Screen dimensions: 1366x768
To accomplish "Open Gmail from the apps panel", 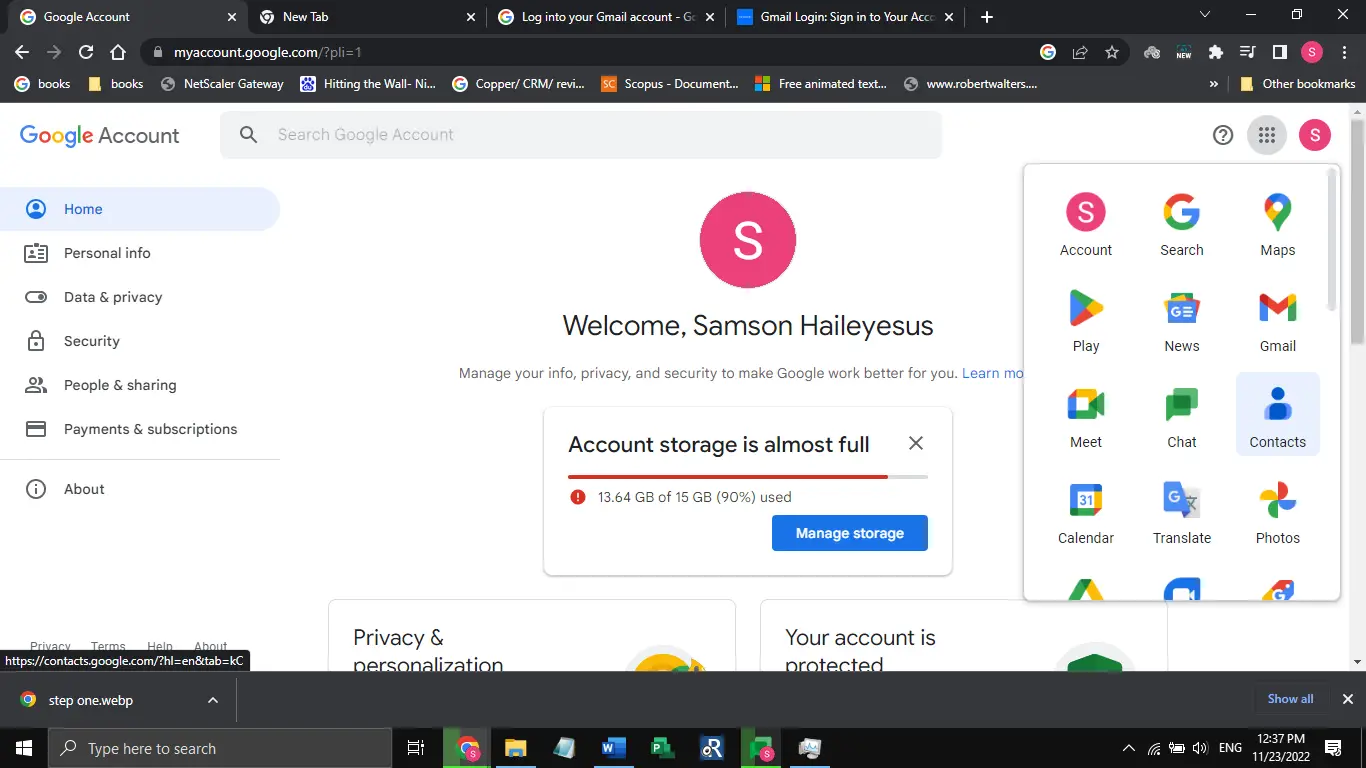I will click(x=1278, y=320).
